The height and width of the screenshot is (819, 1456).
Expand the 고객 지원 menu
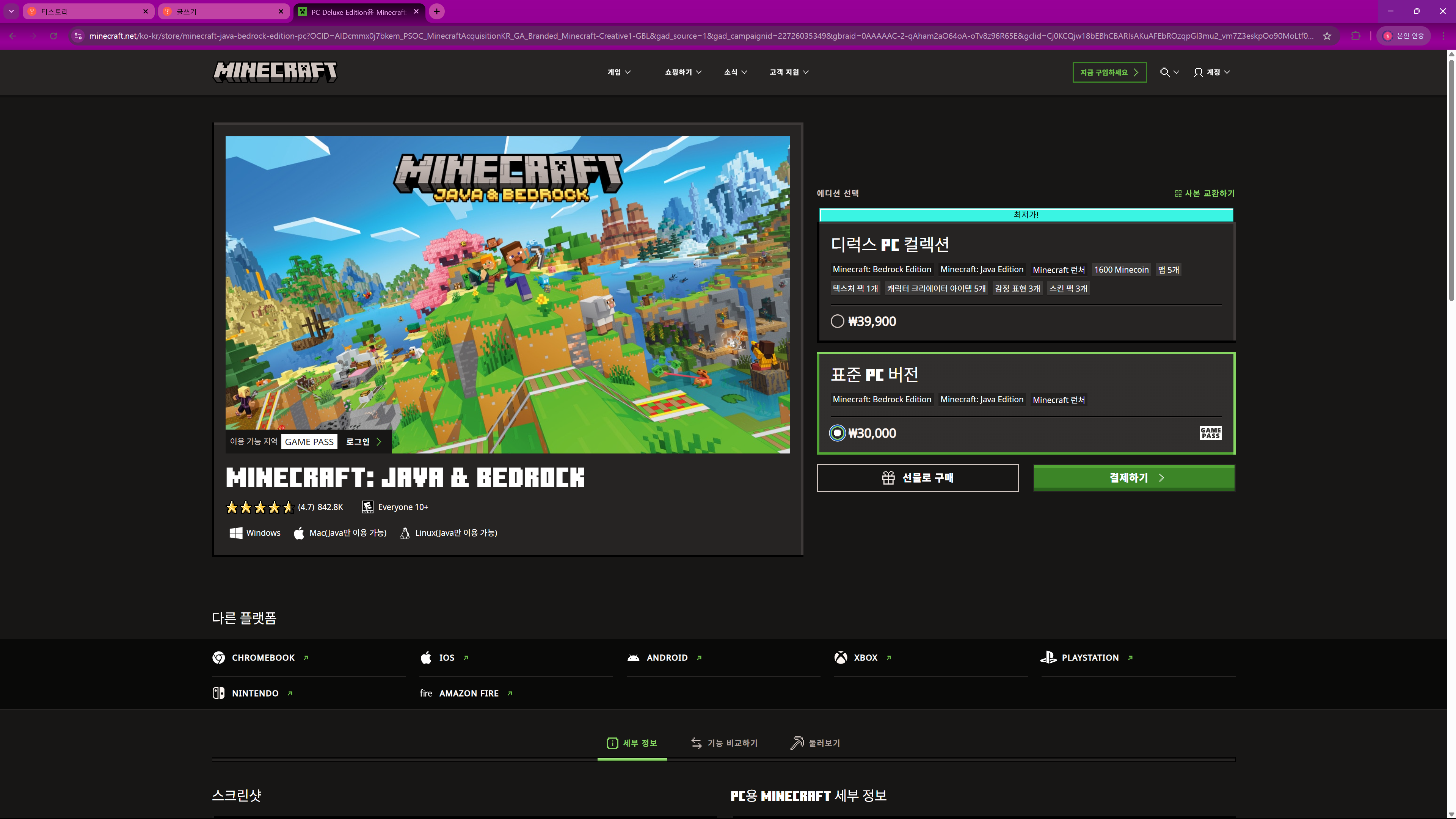tap(789, 72)
